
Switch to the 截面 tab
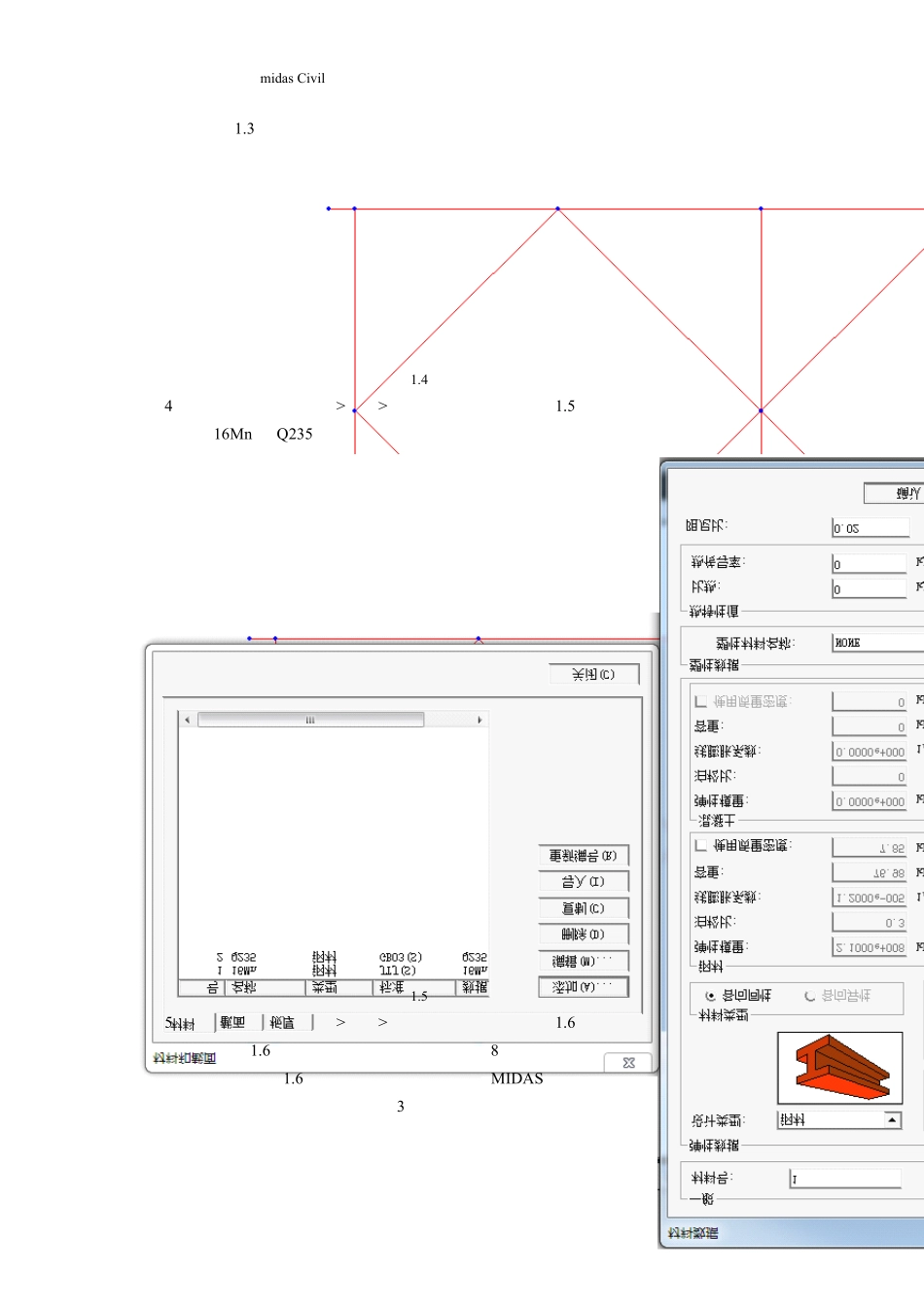pyautogui.click(x=233, y=1023)
